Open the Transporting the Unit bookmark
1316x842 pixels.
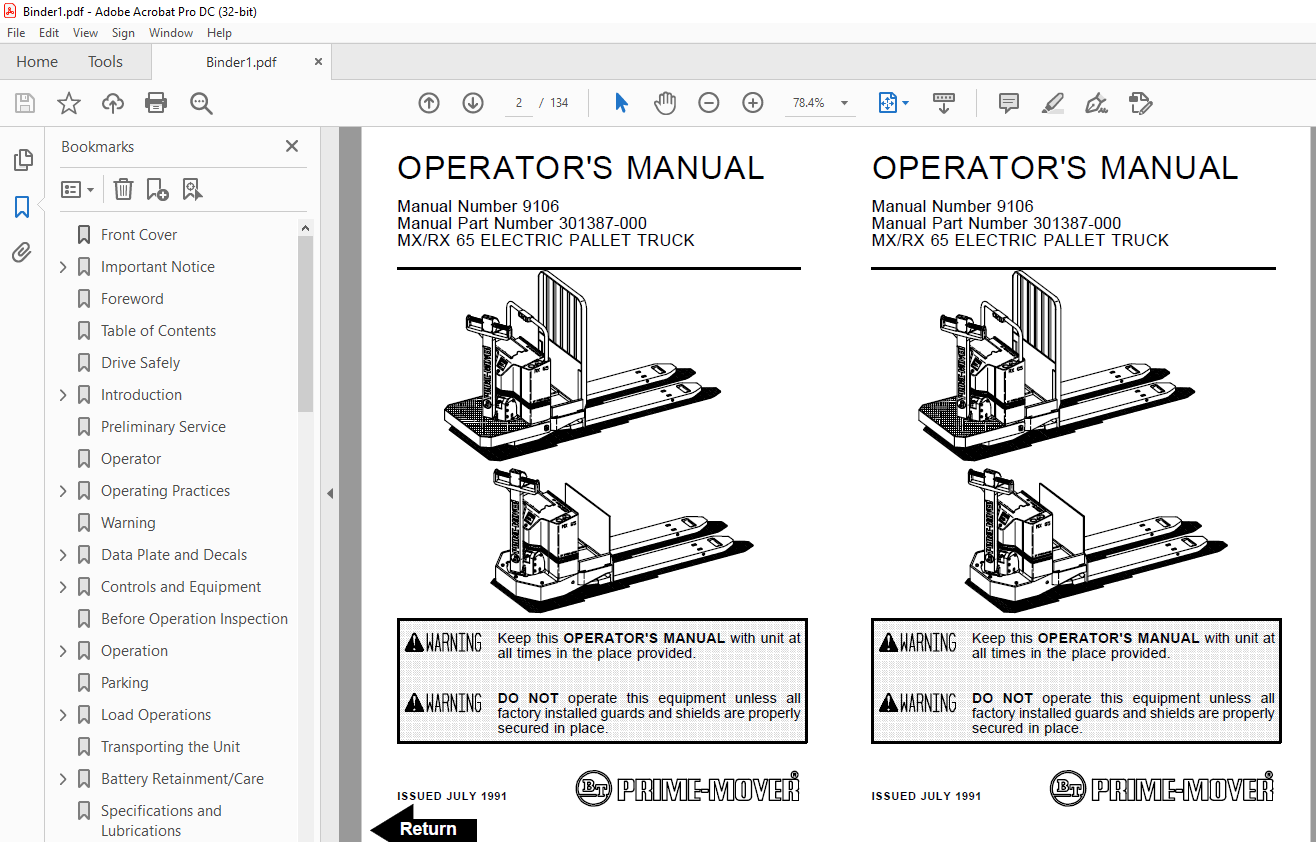coord(170,747)
